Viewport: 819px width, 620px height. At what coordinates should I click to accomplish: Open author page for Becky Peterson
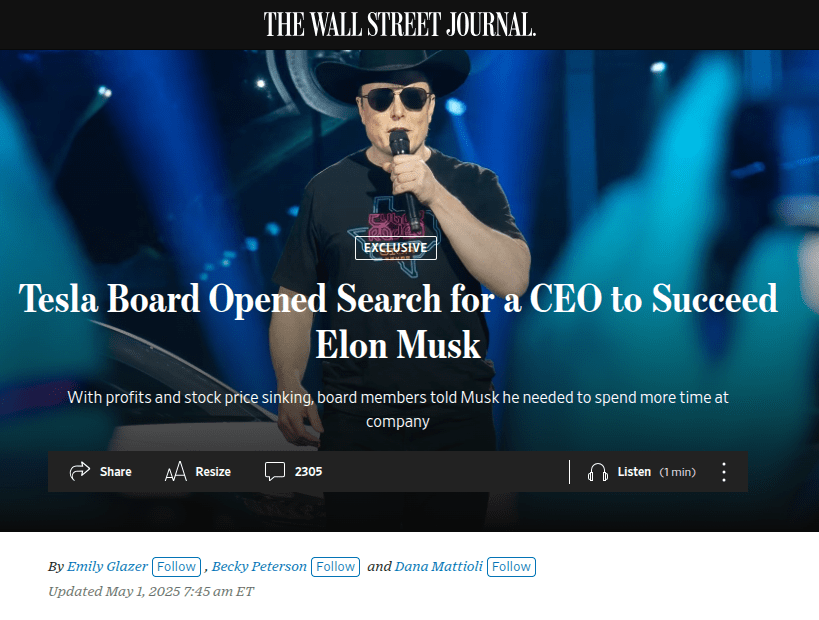tap(259, 567)
